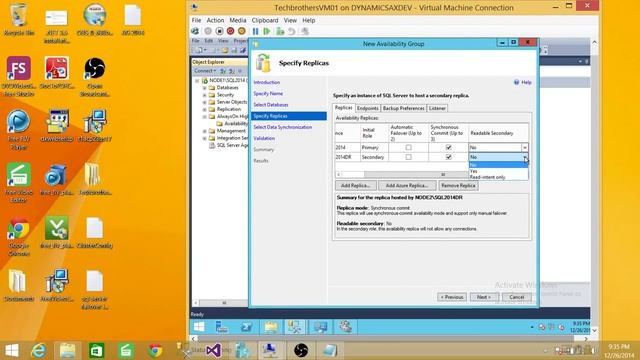Click the green Reset/Start icon in VM toolbar
This screenshot has height=360, width=640.
pos(267,31)
